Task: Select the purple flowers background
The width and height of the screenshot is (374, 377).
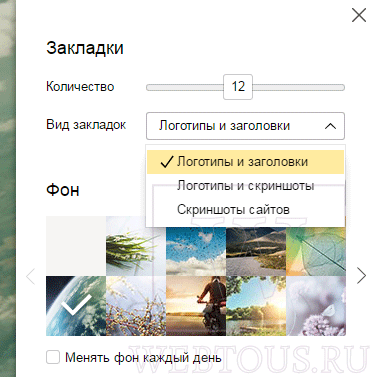Action: [x=316, y=306]
